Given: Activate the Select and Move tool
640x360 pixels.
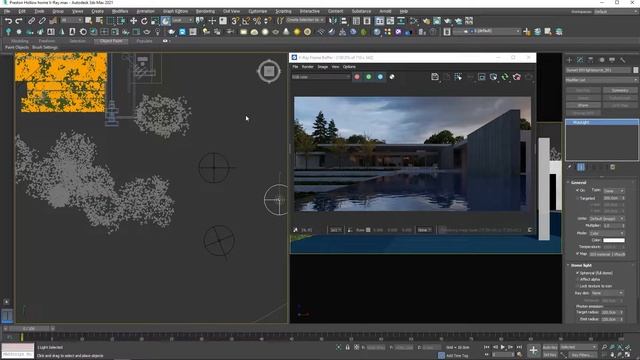Looking at the screenshot, I should (x=133, y=20).
